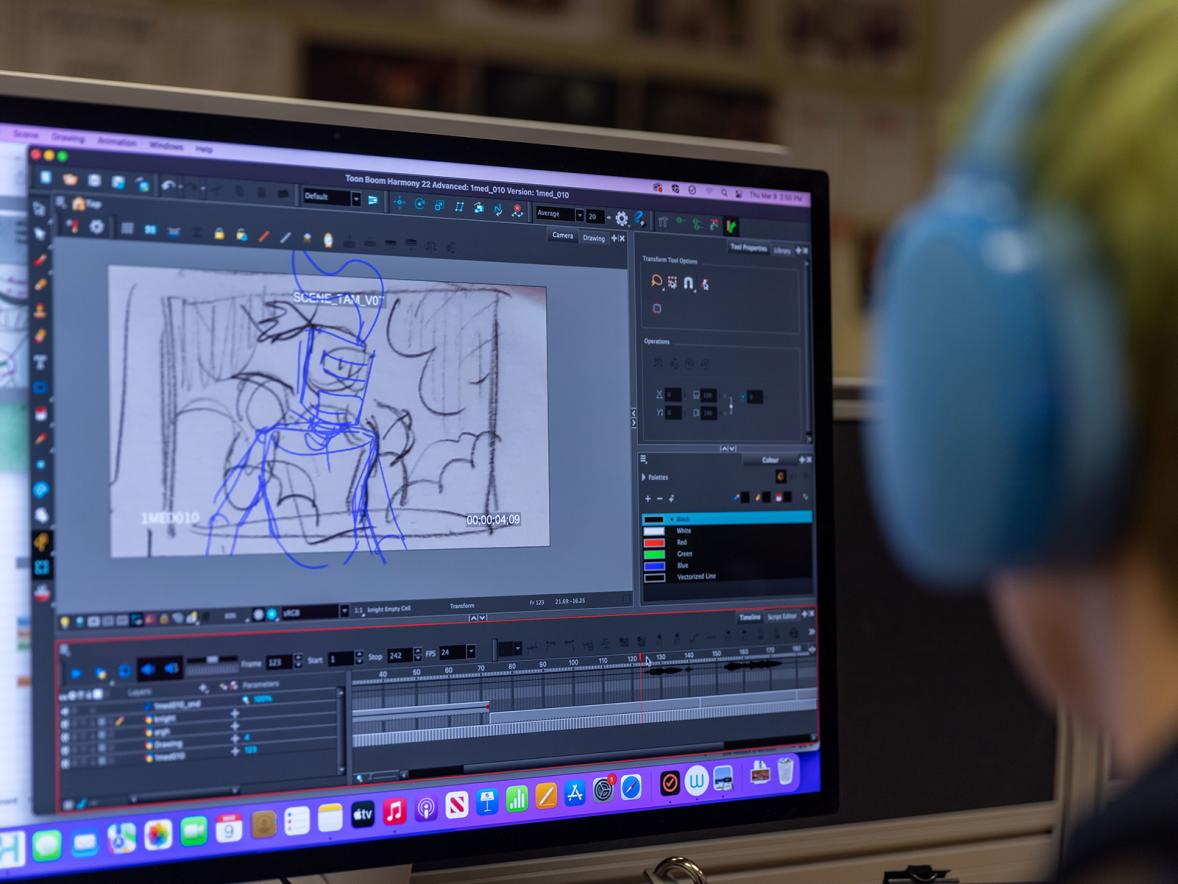Select the Green colour swatch

pos(654,554)
